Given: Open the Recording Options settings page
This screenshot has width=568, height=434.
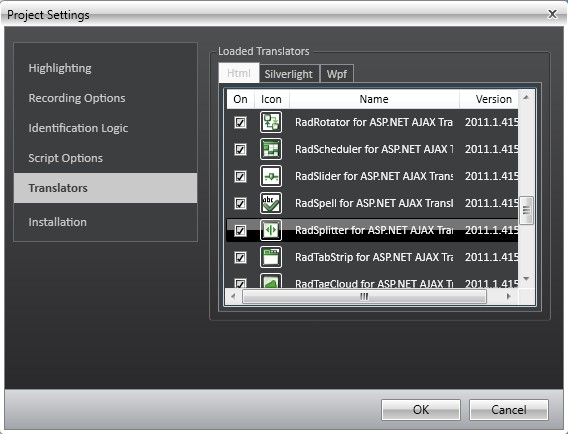Looking at the screenshot, I should (x=77, y=98).
